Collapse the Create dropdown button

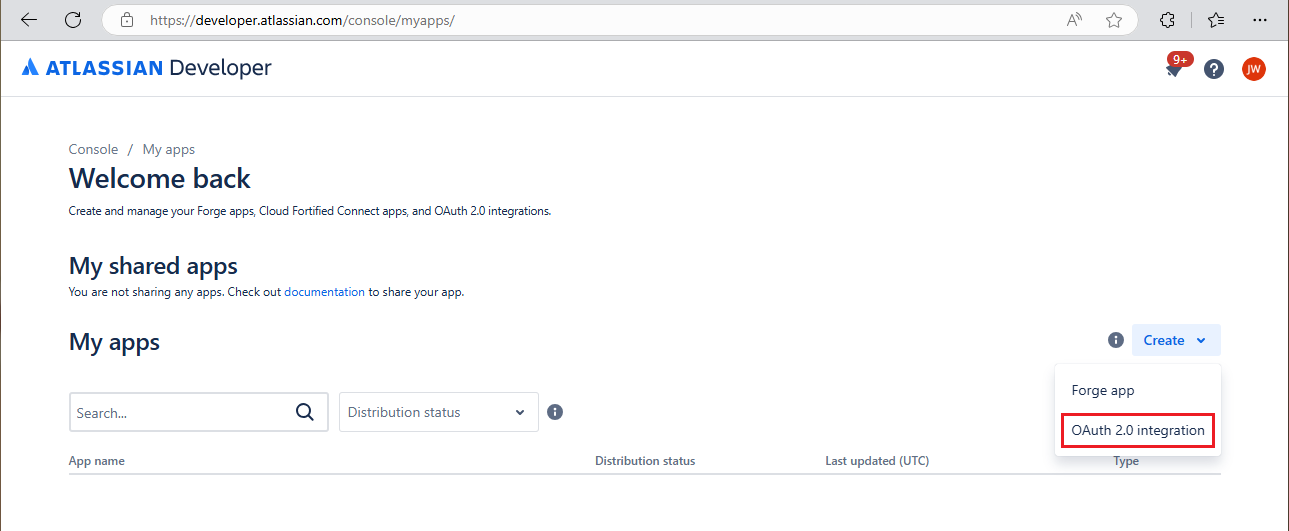click(x=1175, y=340)
